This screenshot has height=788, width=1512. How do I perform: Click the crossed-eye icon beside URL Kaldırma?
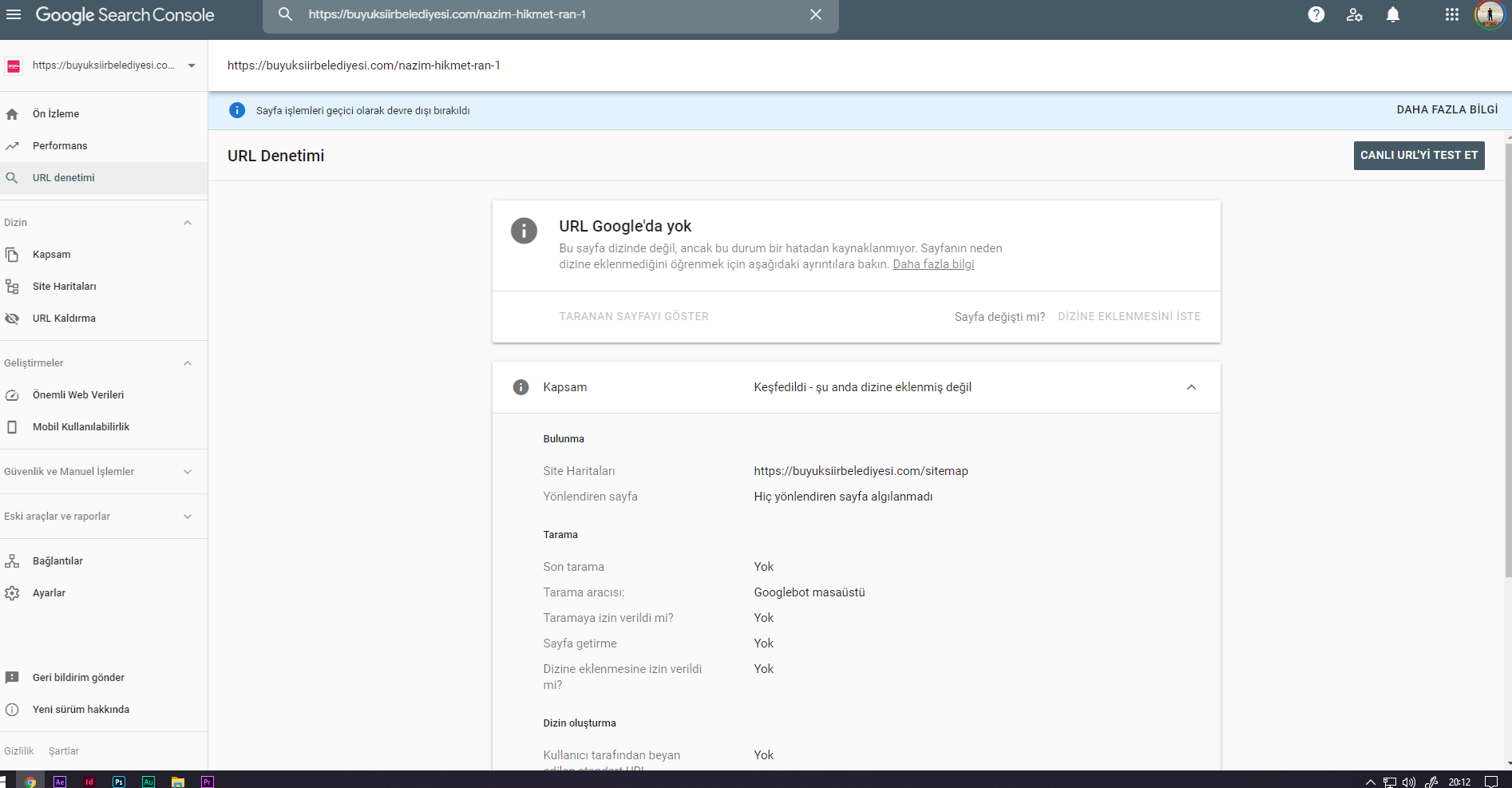(12, 319)
